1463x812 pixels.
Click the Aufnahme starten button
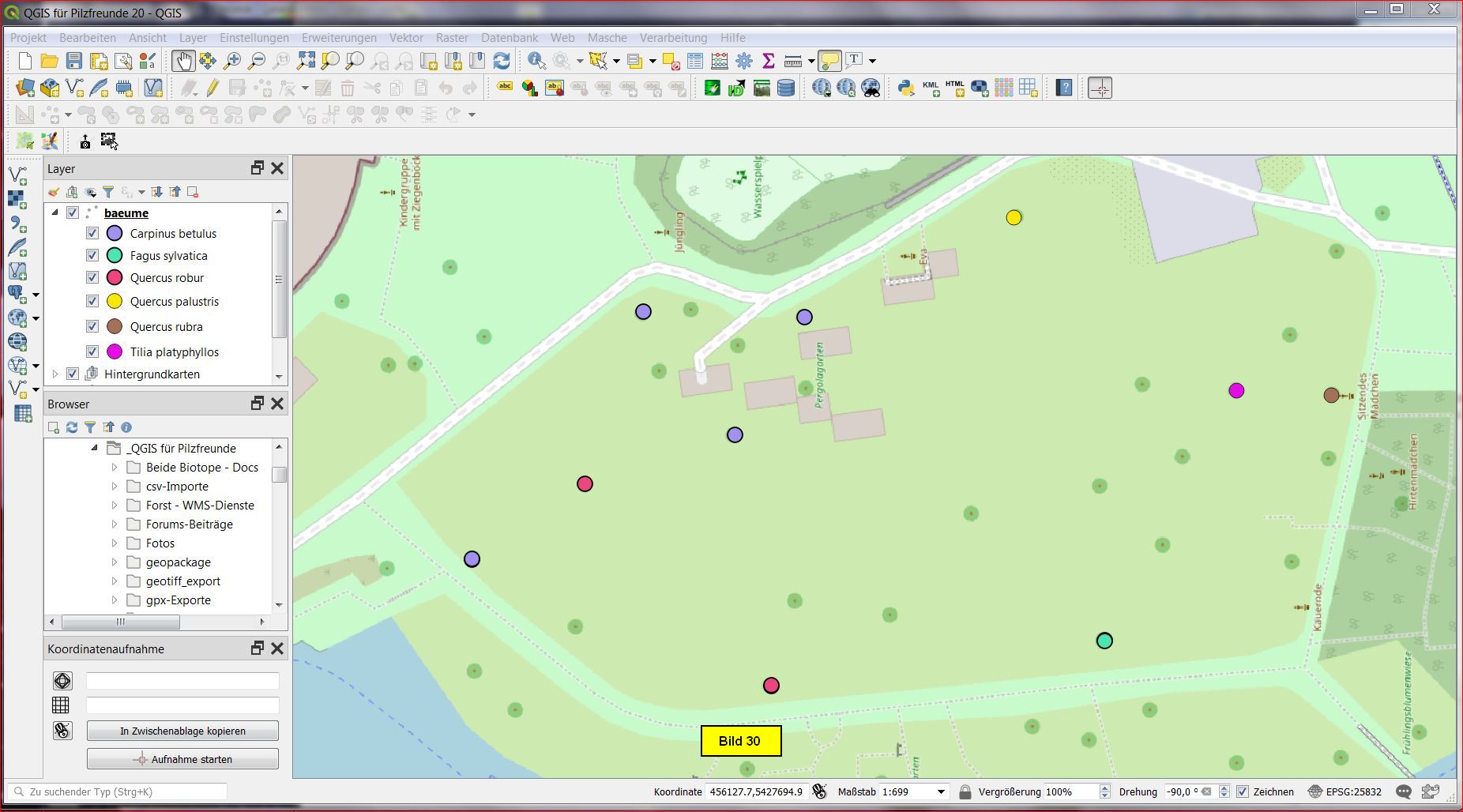[x=182, y=759]
